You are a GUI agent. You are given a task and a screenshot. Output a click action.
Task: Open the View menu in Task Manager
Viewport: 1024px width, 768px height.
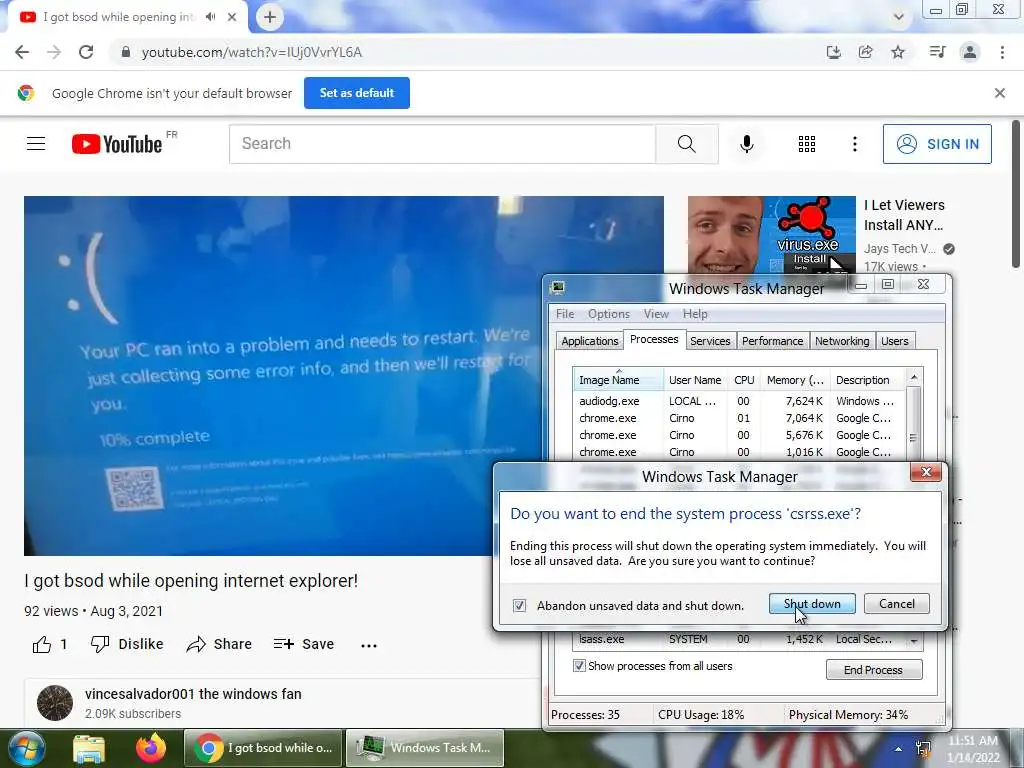(x=656, y=314)
